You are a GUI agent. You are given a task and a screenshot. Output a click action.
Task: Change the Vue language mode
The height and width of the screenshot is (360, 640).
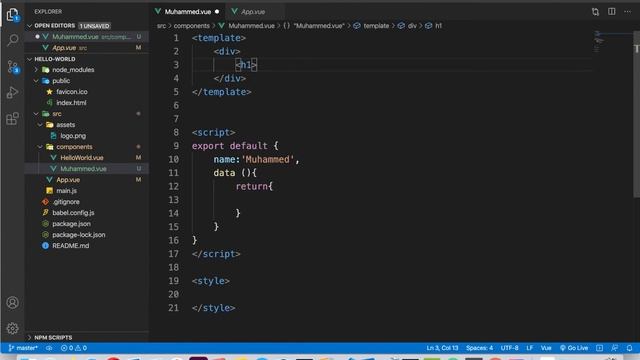546,348
